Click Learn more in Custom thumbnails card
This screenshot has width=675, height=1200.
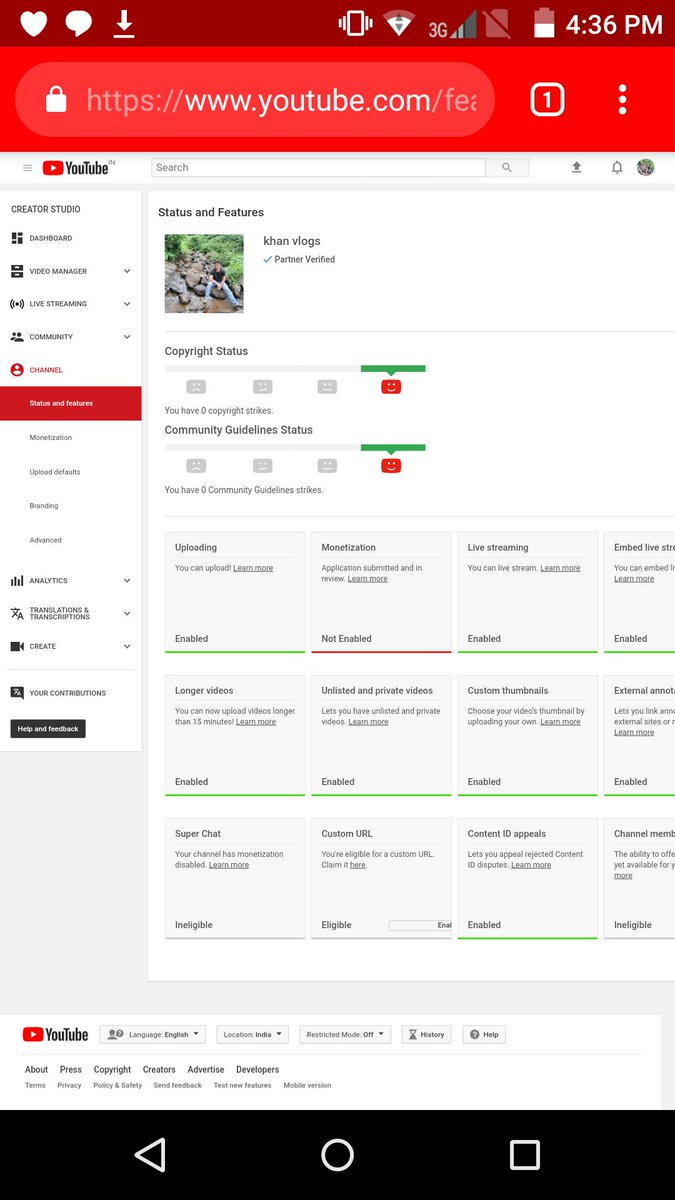point(560,722)
